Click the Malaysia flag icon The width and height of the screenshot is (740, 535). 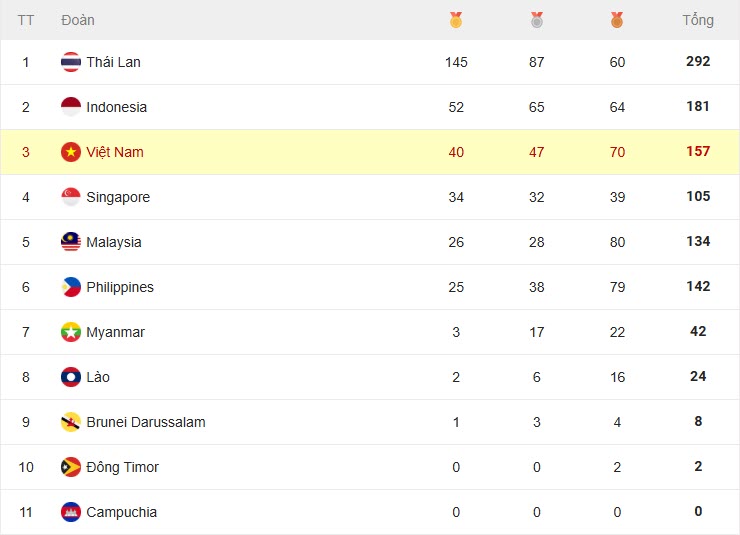coord(71,242)
